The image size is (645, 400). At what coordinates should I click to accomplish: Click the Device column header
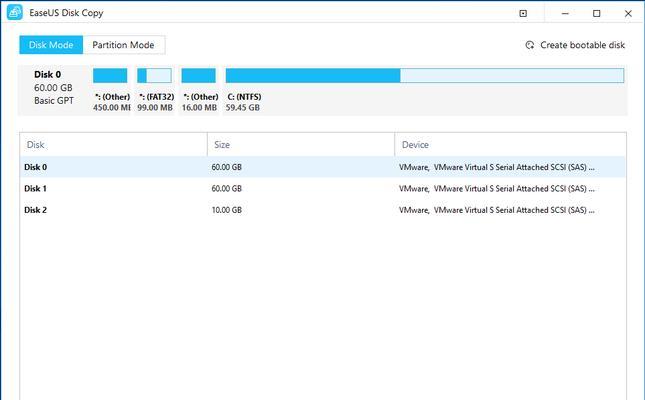coord(510,145)
